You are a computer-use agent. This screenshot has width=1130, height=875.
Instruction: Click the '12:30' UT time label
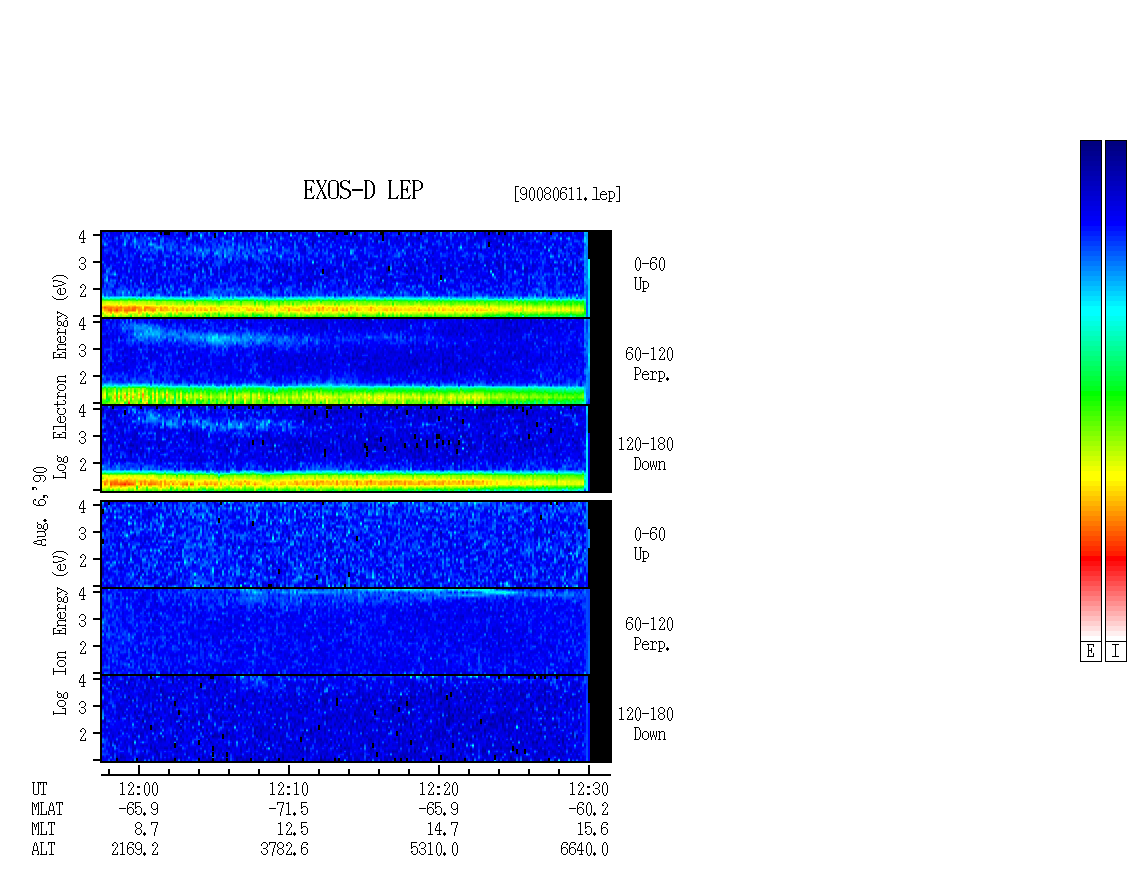click(588, 789)
